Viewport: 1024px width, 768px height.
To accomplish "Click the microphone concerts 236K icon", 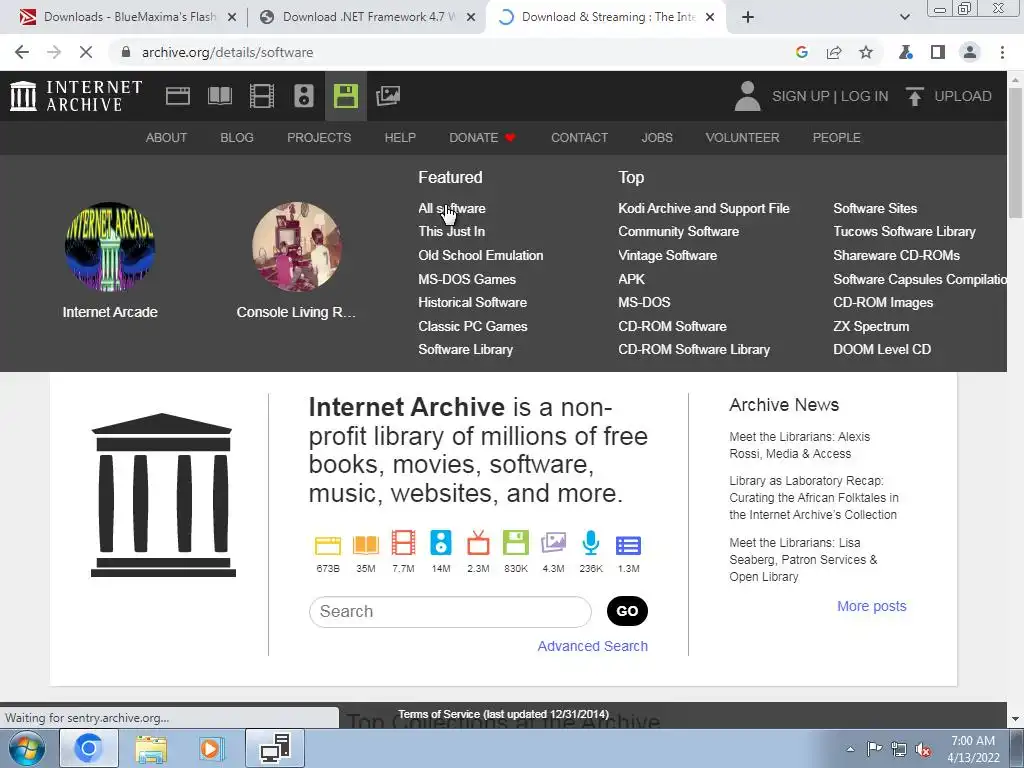I will coord(590,543).
